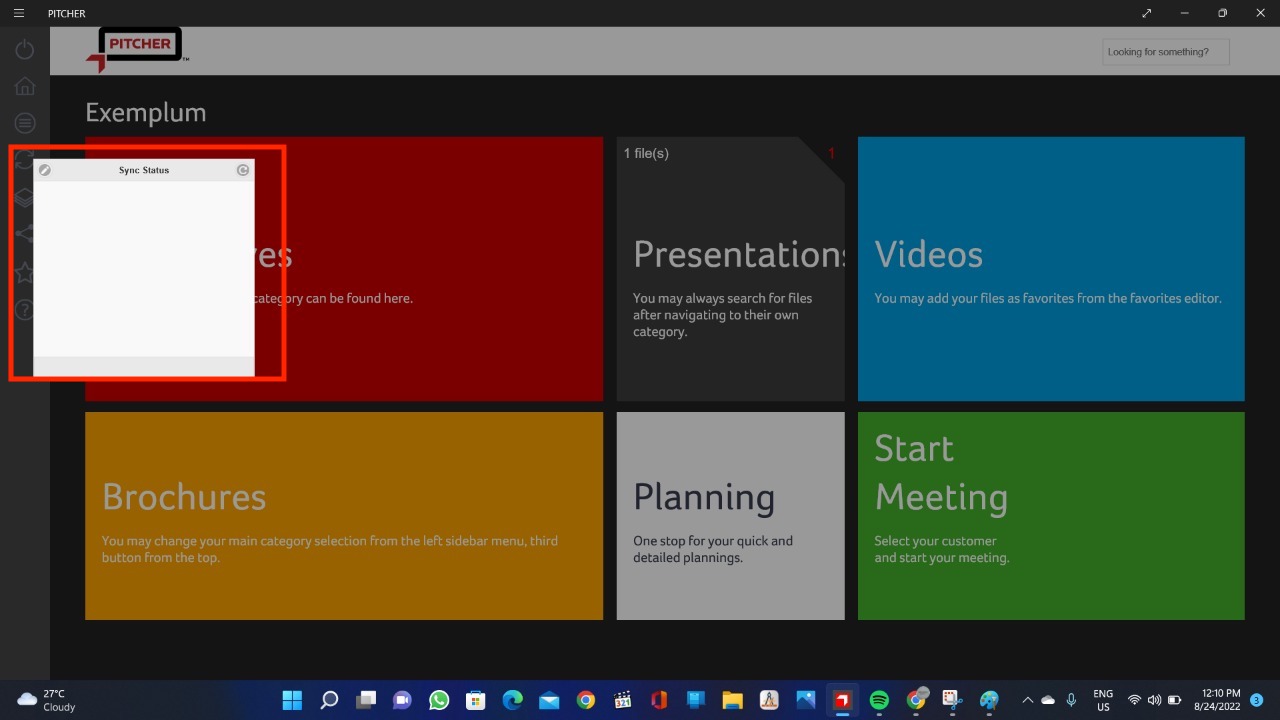Open help via the question mark icon

pos(23,310)
